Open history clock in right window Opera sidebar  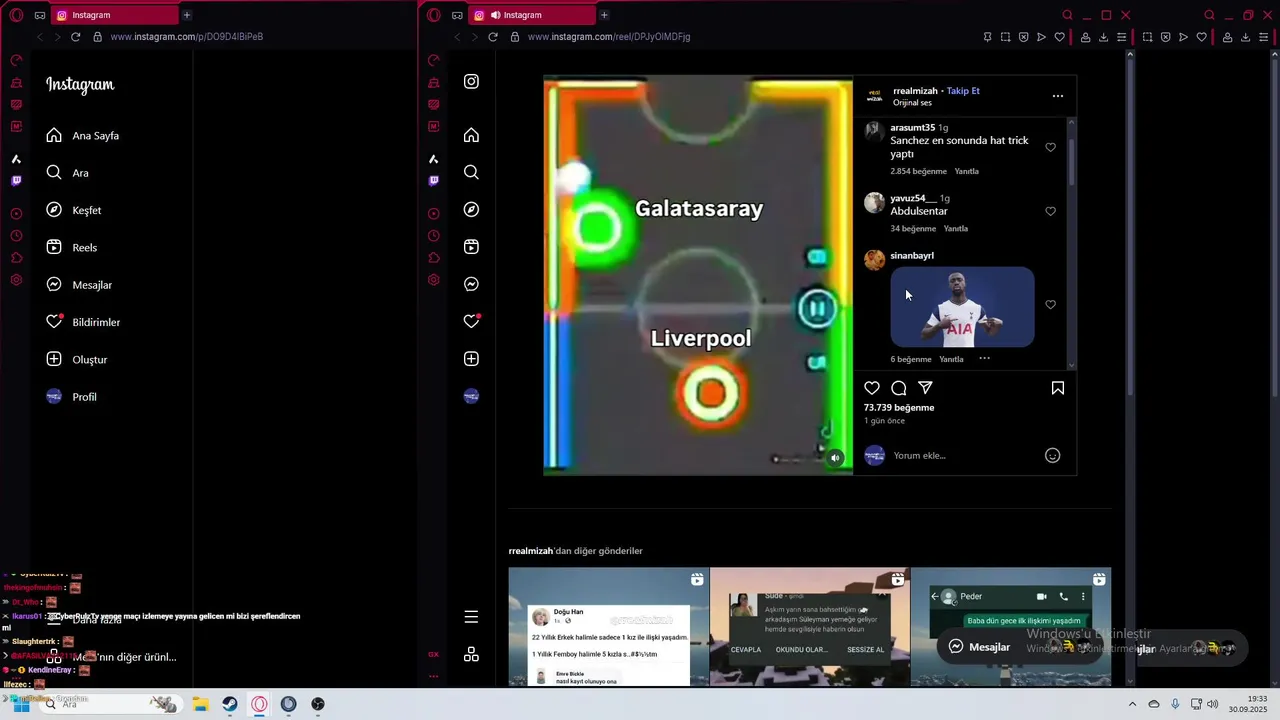(x=433, y=236)
